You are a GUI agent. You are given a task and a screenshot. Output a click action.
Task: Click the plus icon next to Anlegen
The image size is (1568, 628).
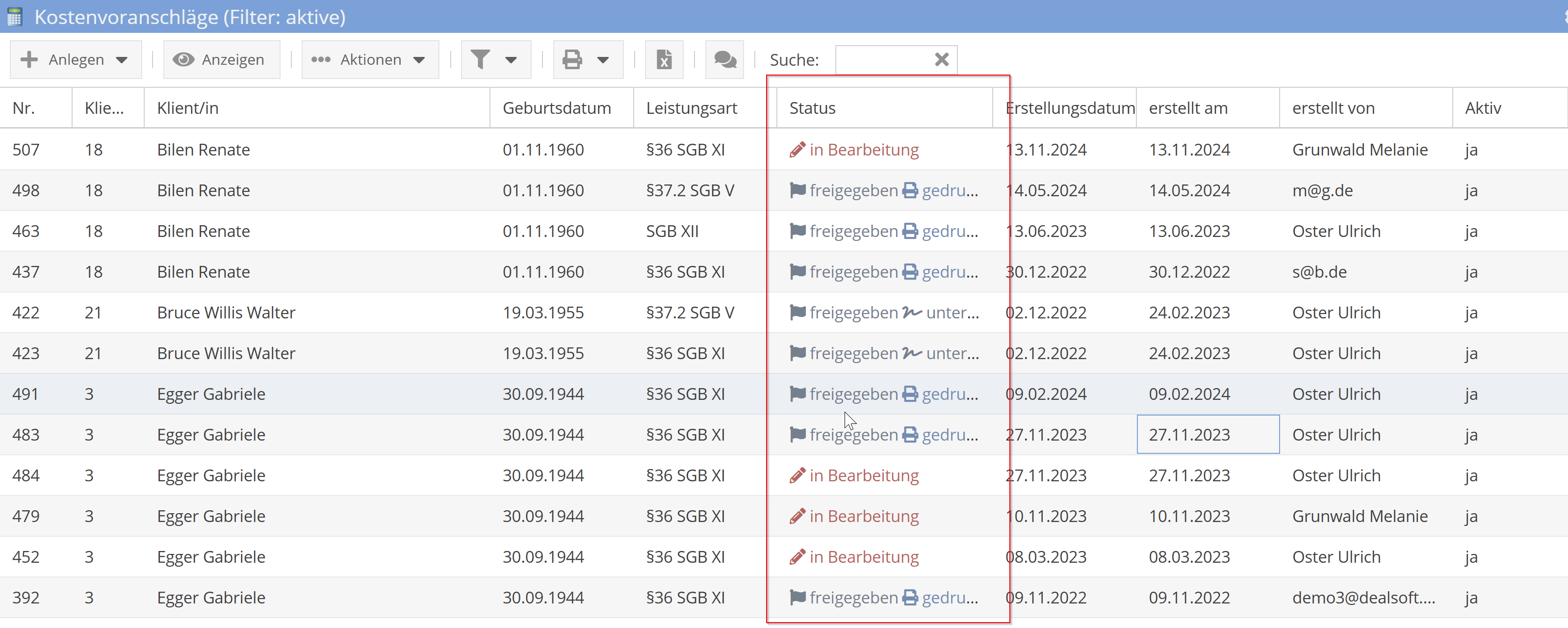(29, 60)
